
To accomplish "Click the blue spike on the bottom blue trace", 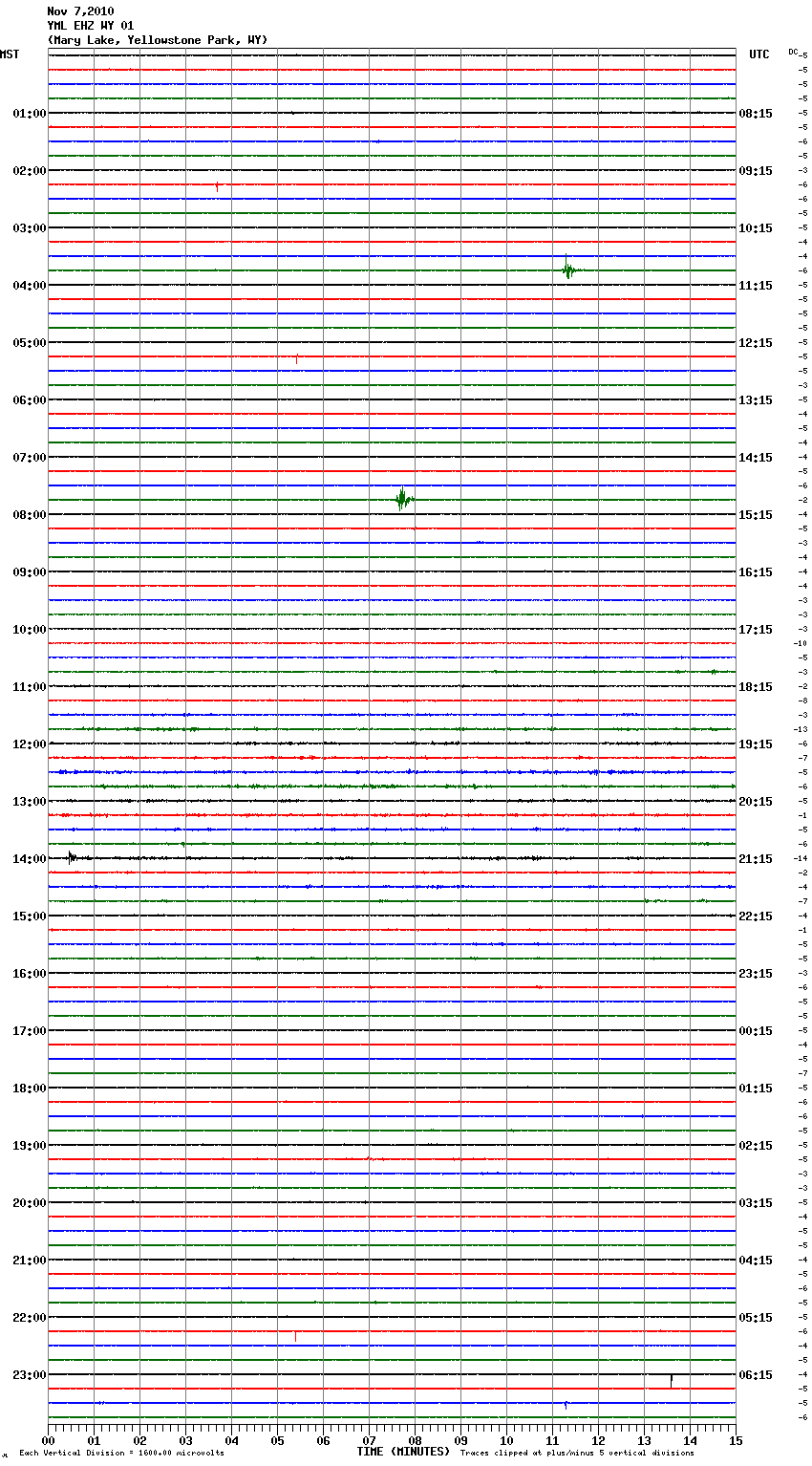I will pos(566,1405).
